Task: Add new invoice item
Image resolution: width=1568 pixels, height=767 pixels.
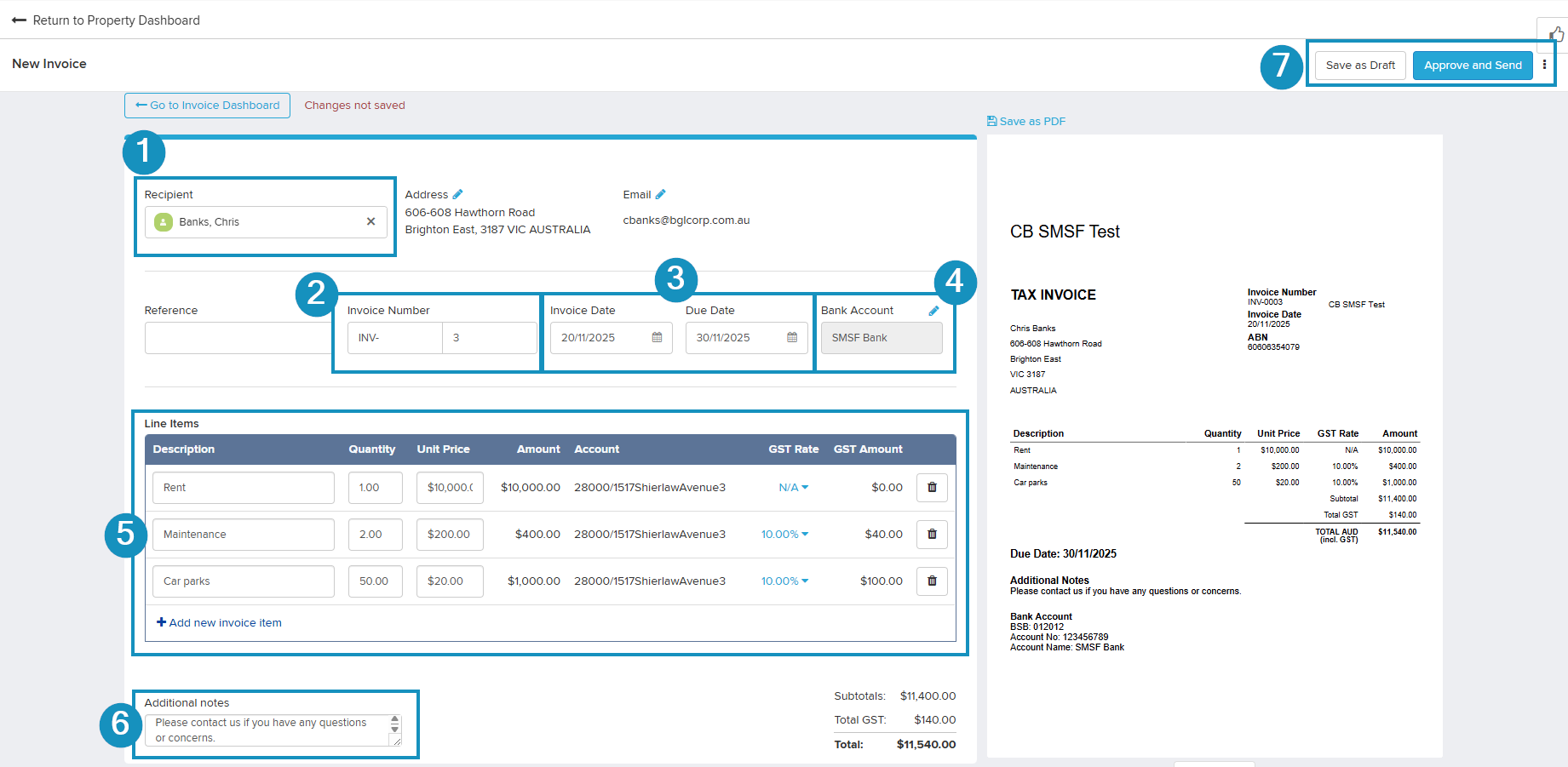Action: pyautogui.click(x=219, y=623)
